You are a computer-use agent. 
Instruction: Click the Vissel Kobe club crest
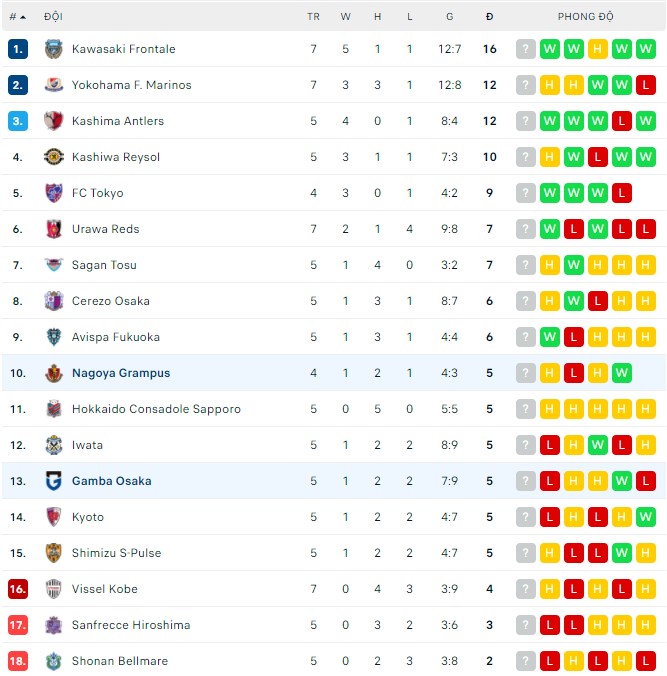click(x=53, y=589)
